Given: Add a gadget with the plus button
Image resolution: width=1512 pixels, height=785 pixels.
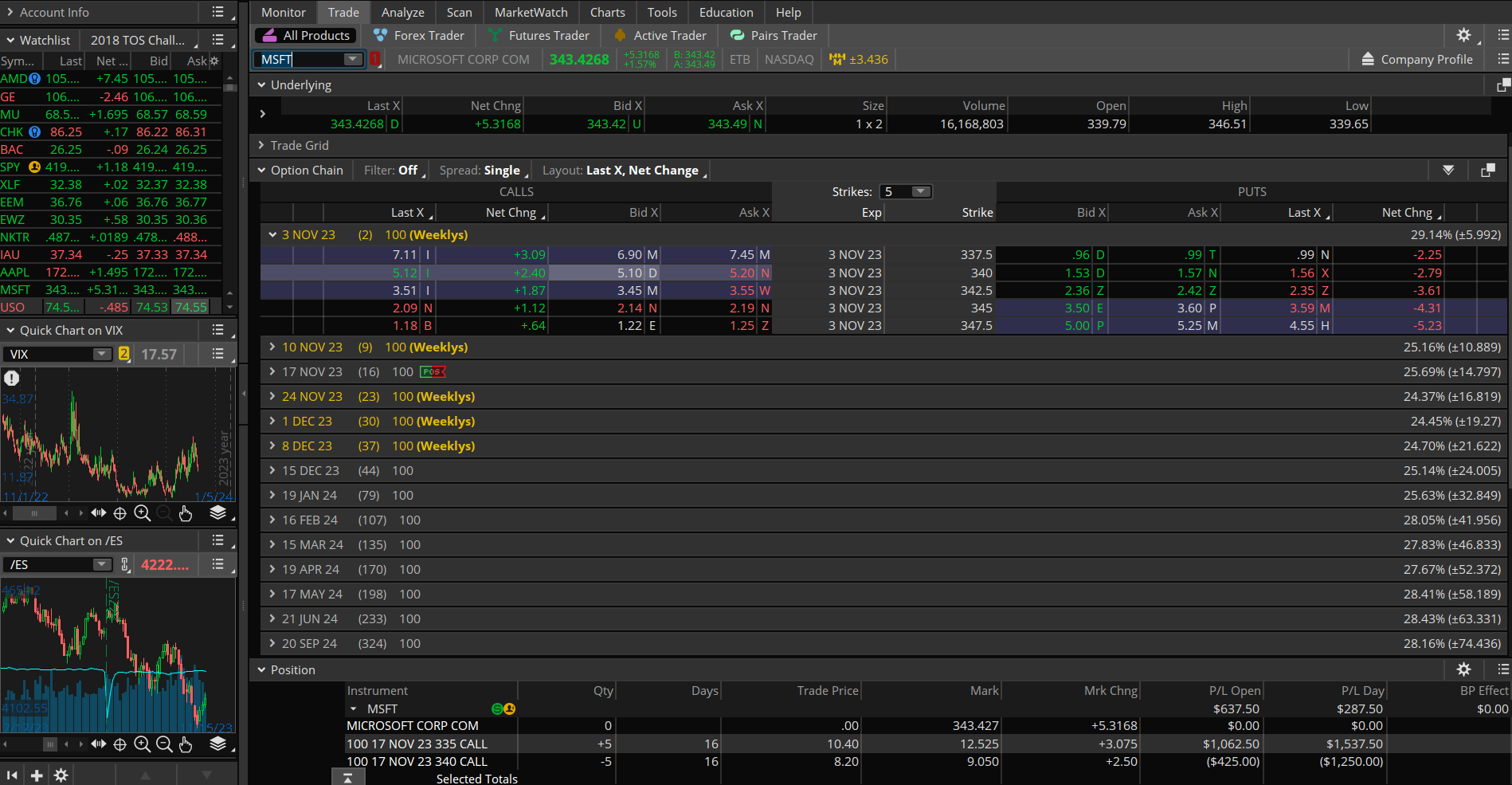Looking at the screenshot, I should pos(37,775).
